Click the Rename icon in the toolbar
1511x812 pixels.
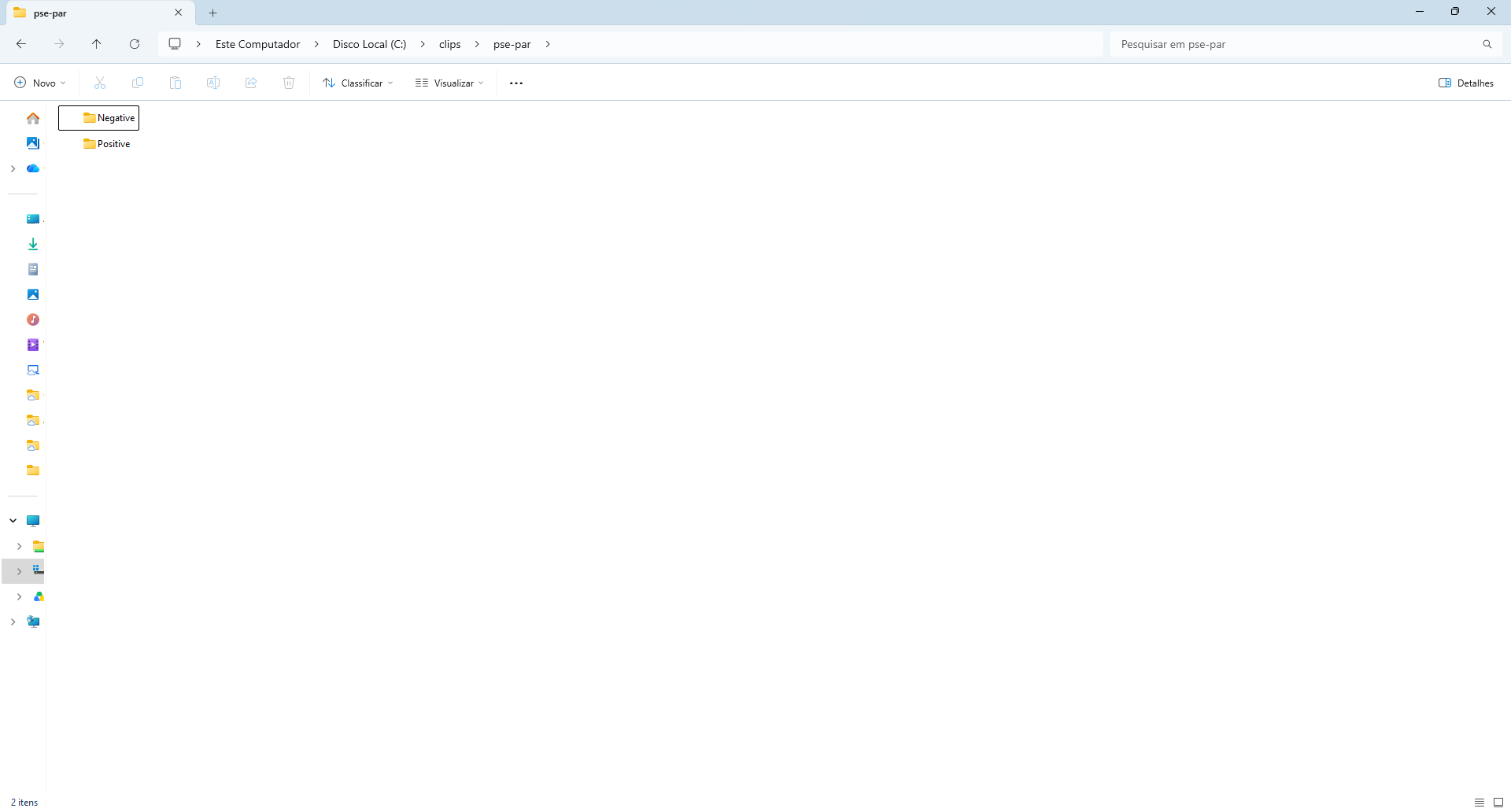click(213, 83)
